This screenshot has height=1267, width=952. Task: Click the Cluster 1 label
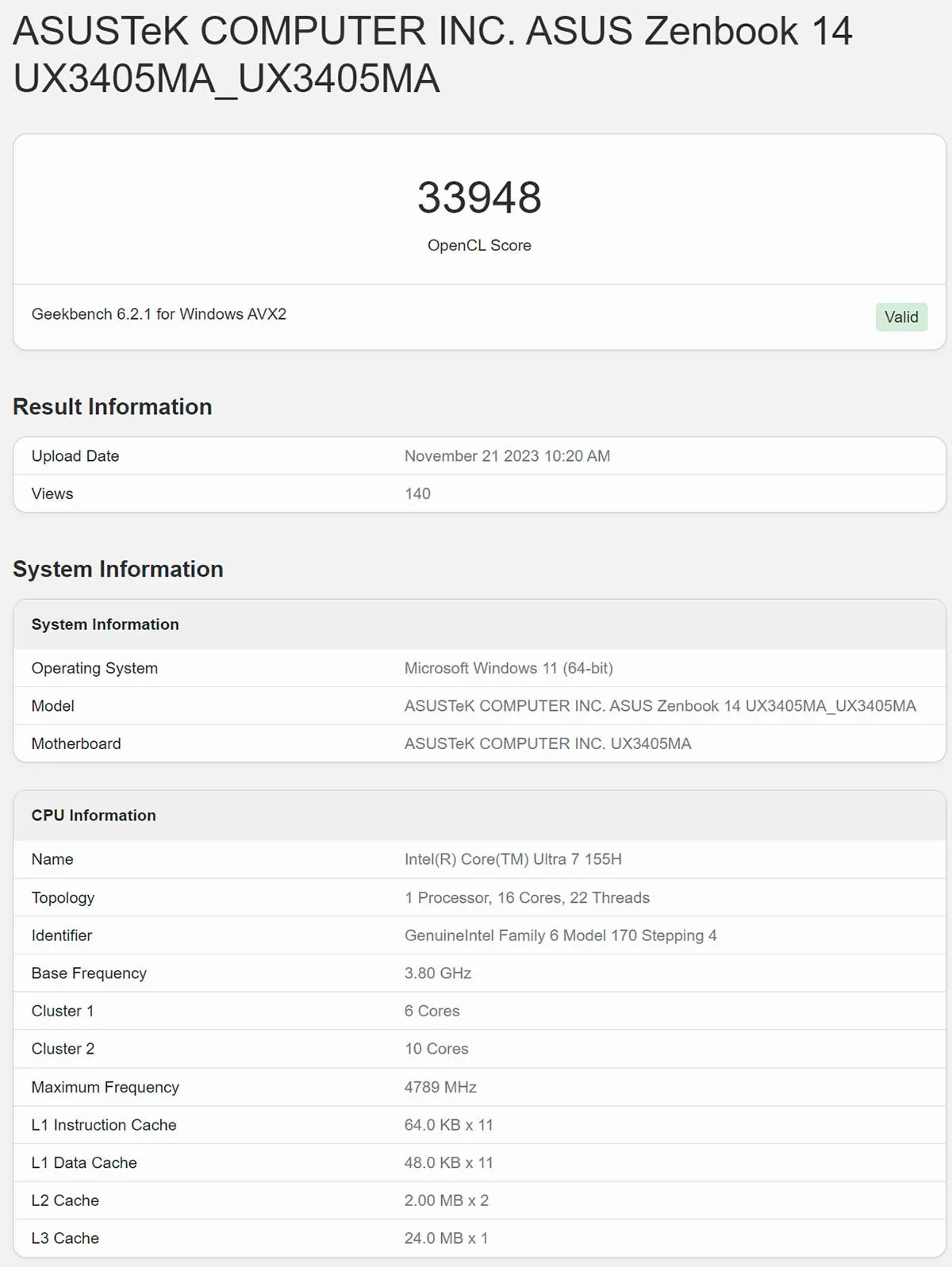coord(63,1011)
